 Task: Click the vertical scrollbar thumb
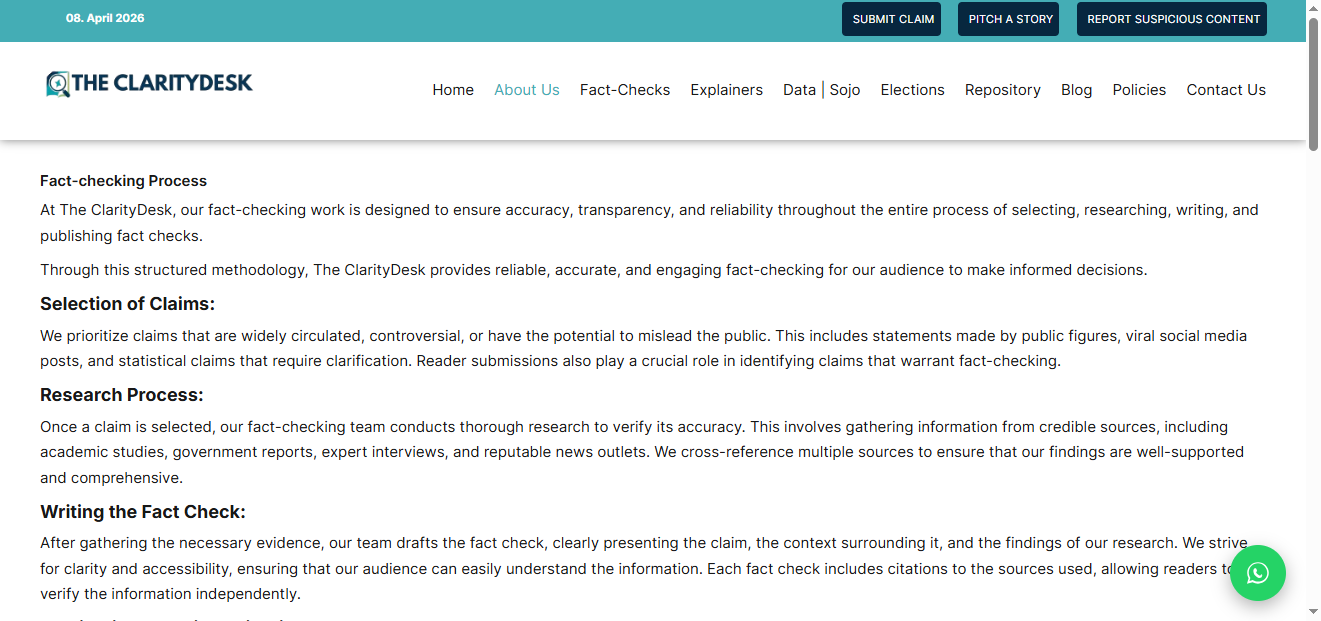tap(1313, 85)
